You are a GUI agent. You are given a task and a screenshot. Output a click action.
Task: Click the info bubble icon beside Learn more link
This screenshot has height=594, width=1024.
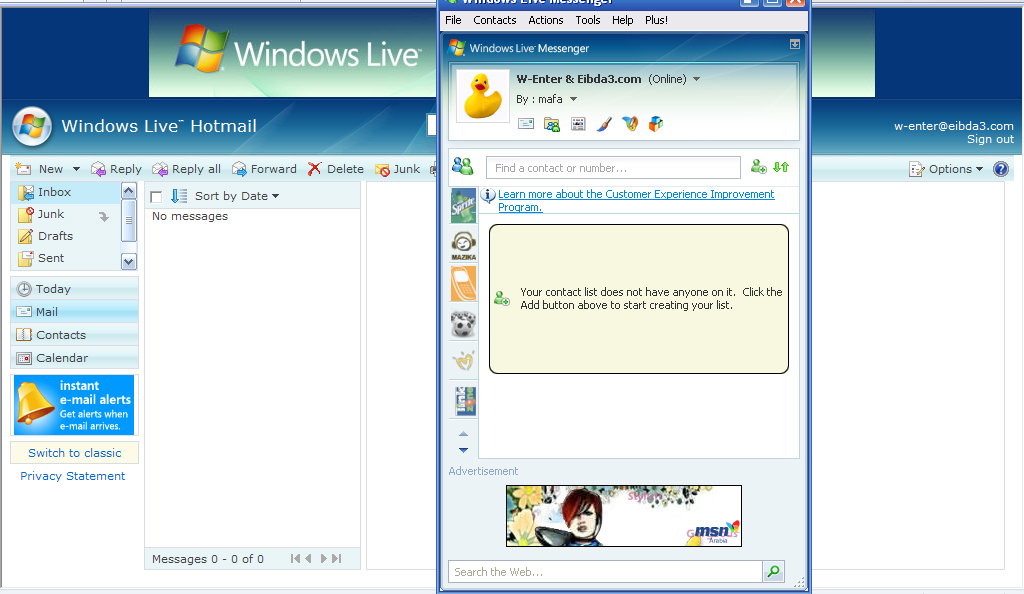pos(488,195)
